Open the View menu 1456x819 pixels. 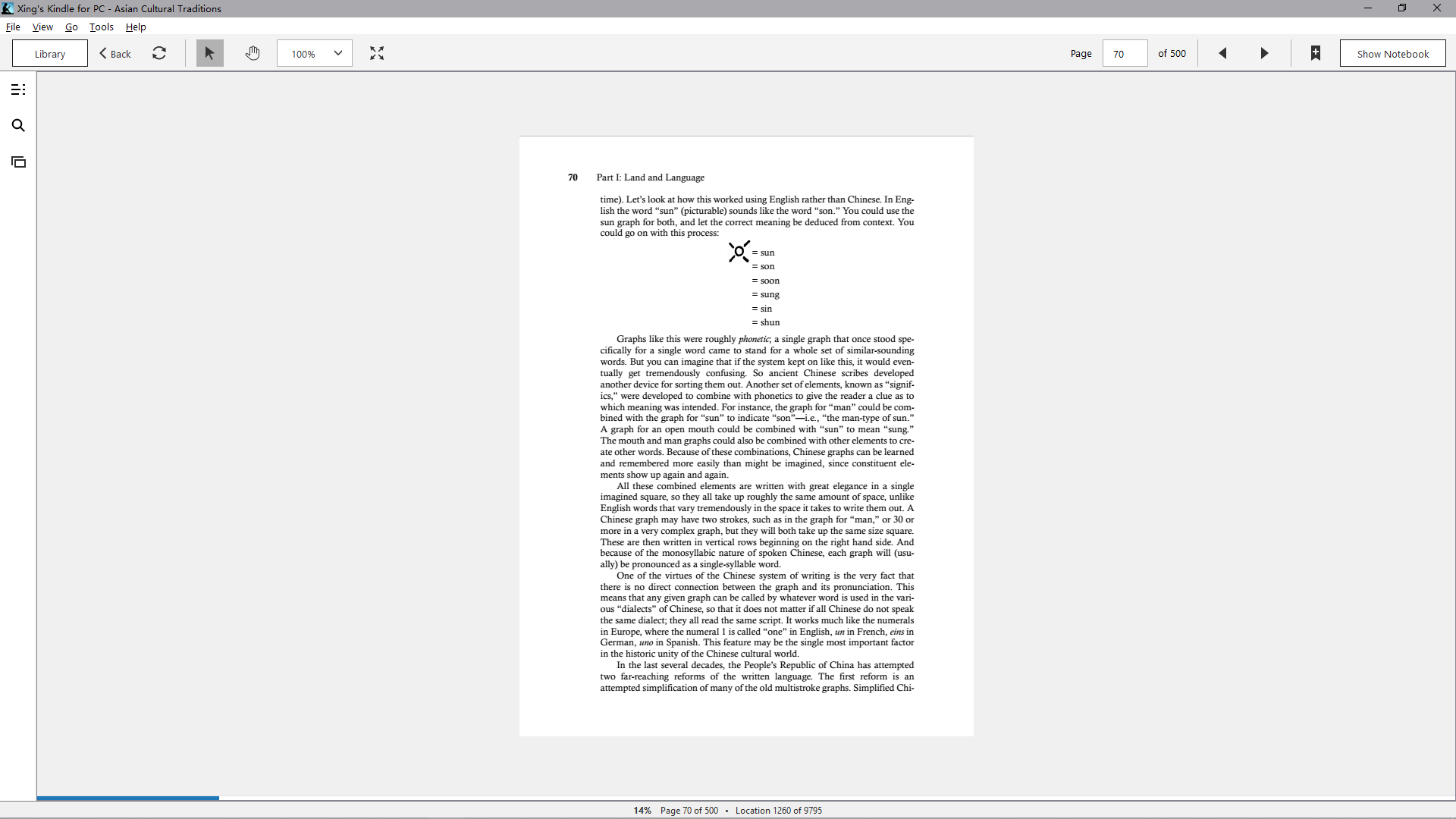click(42, 27)
